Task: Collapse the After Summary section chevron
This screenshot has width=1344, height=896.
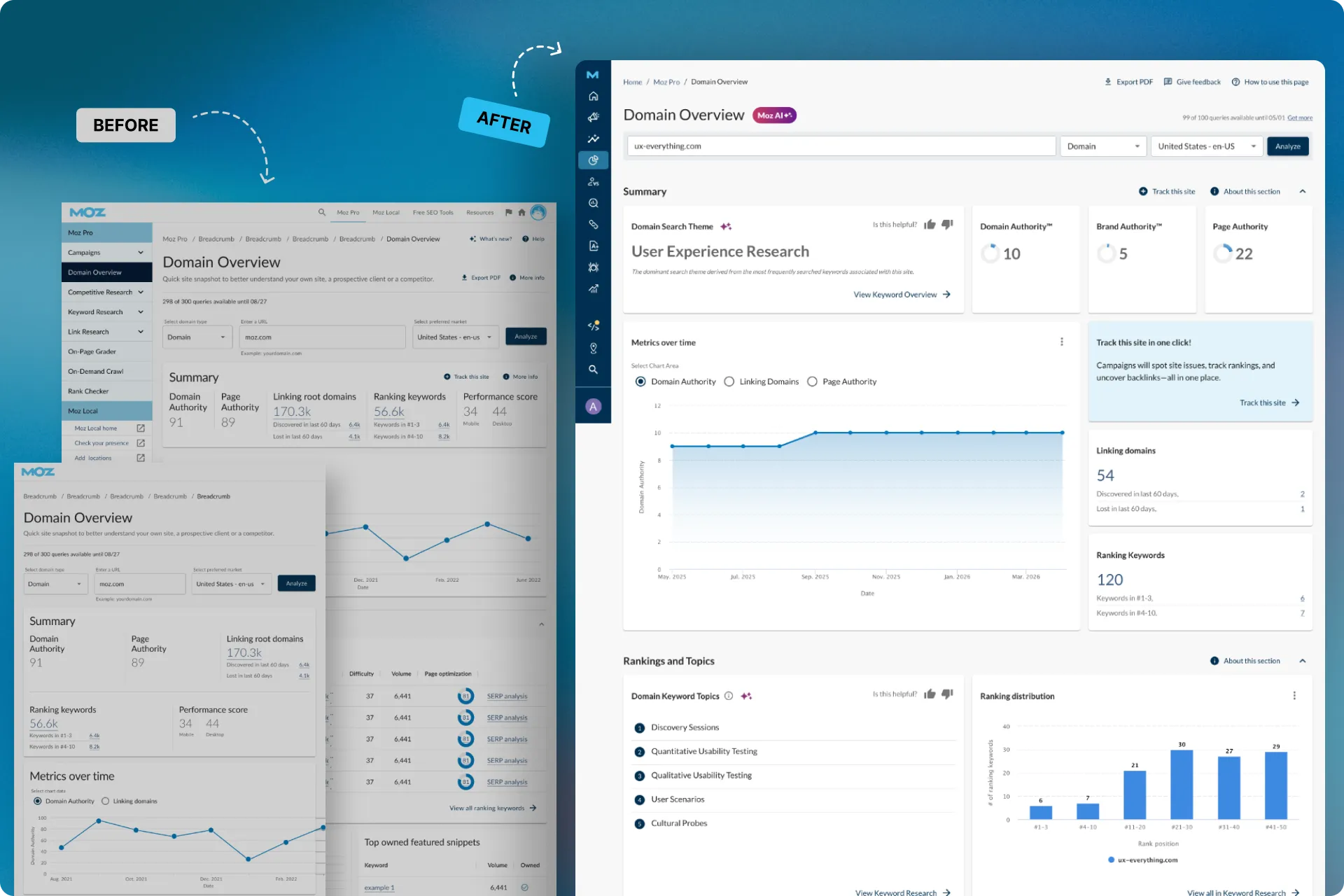Action: coord(1303,191)
